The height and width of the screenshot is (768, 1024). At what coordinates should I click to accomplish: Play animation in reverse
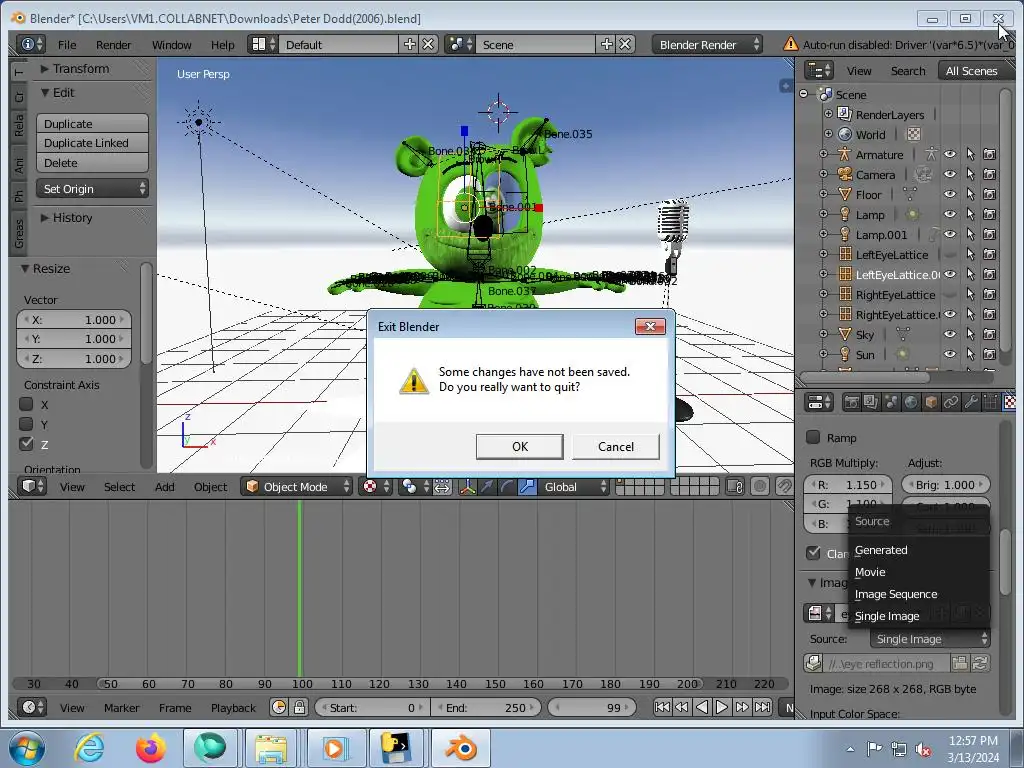[x=702, y=707]
